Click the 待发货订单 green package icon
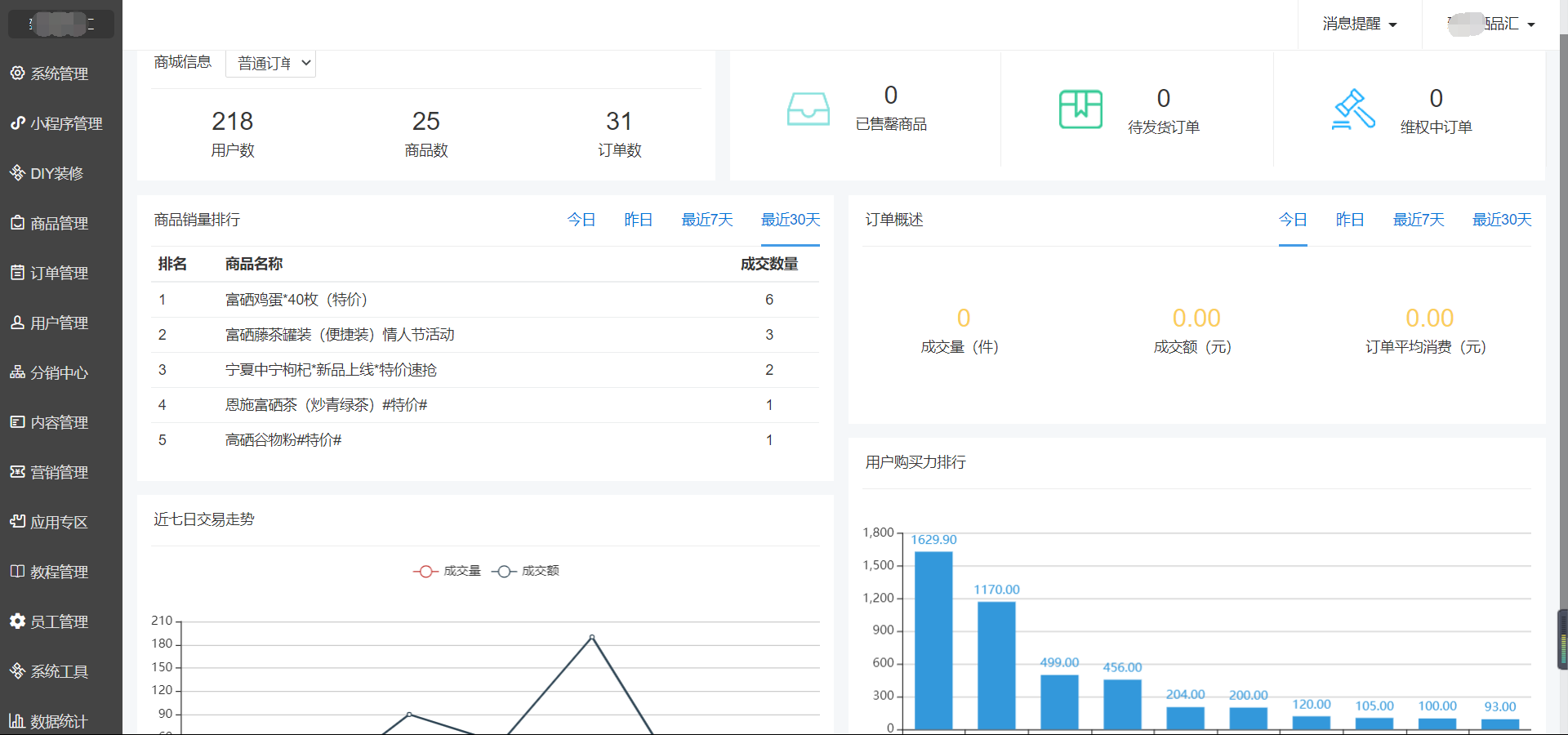The image size is (1568, 735). (1080, 109)
